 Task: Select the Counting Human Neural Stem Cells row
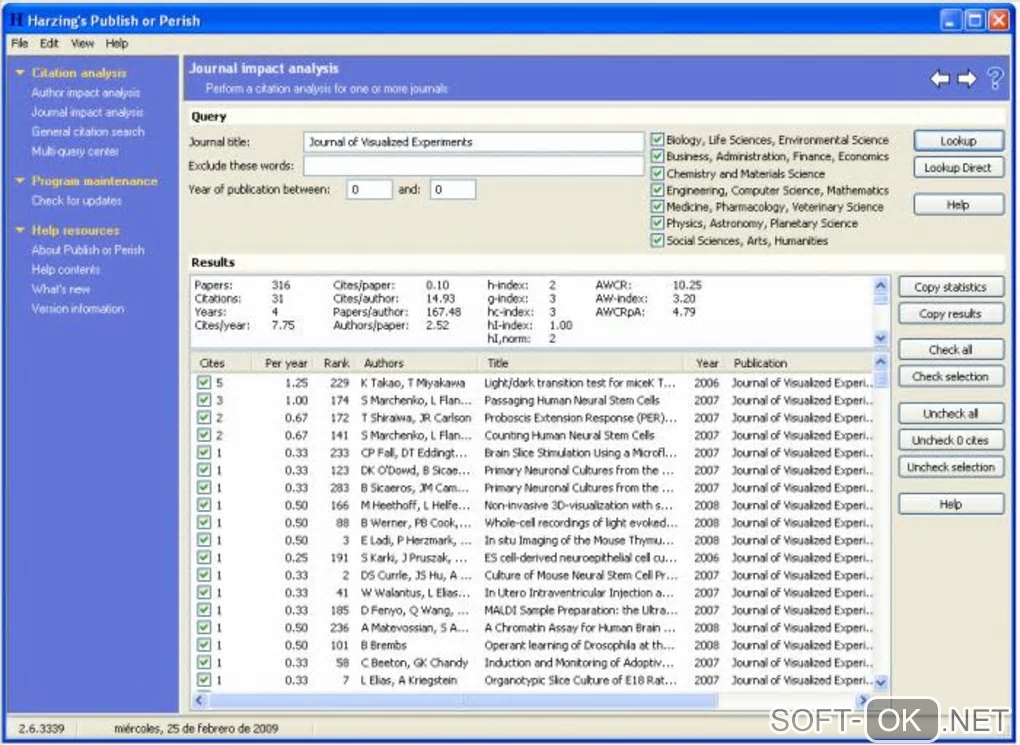pyautogui.click(x=533, y=435)
